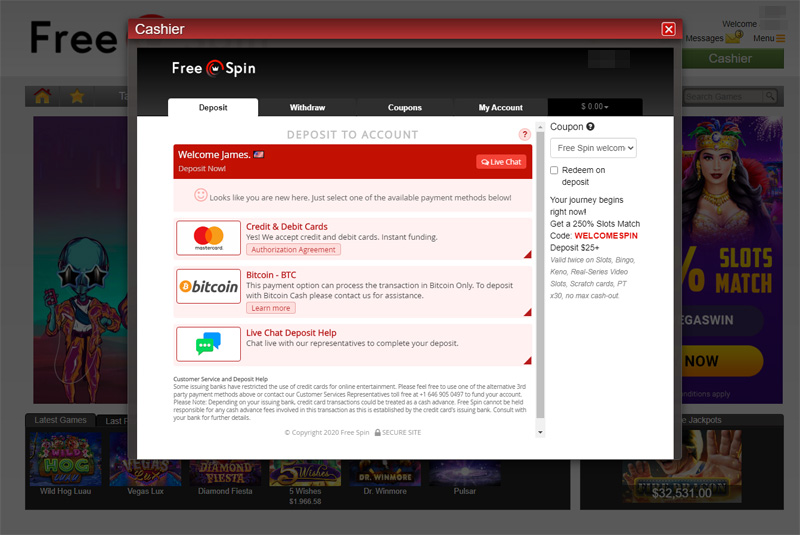
Task: Open the Diamond Fiesta game thumbnail
Action: click(x=225, y=472)
